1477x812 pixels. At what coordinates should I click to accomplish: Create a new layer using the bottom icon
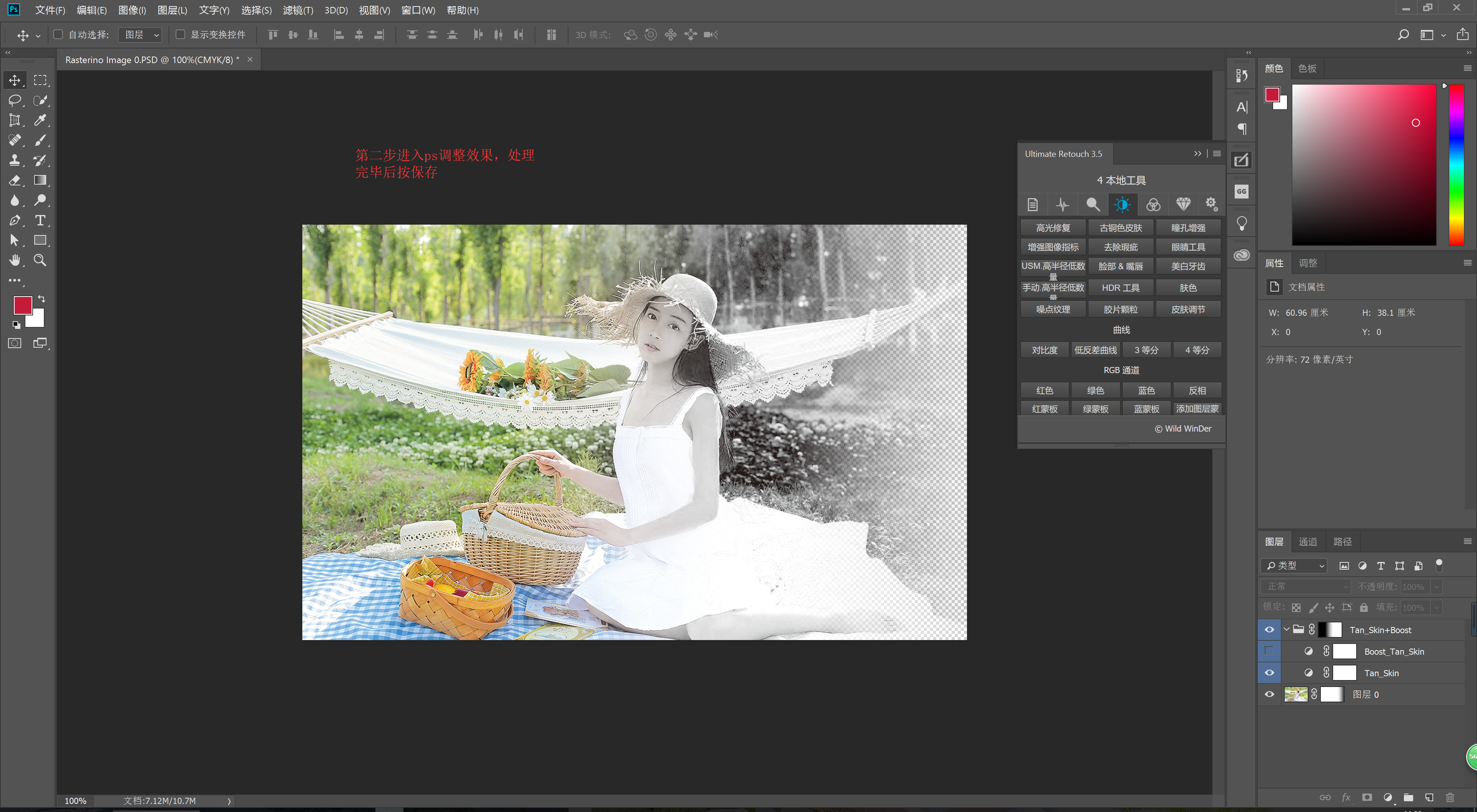tap(1429, 797)
